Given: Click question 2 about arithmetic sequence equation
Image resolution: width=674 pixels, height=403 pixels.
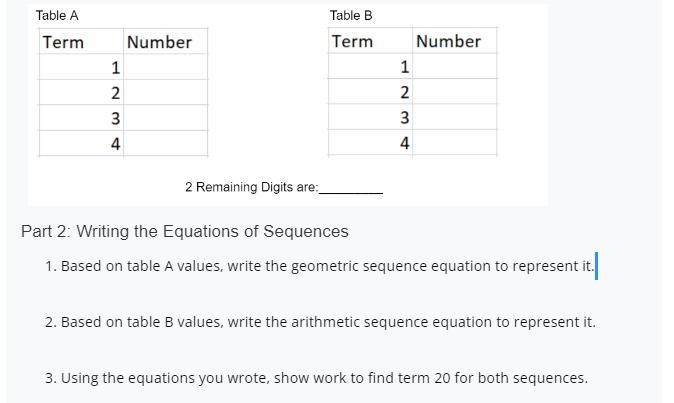Looking at the screenshot, I should [x=320, y=322].
